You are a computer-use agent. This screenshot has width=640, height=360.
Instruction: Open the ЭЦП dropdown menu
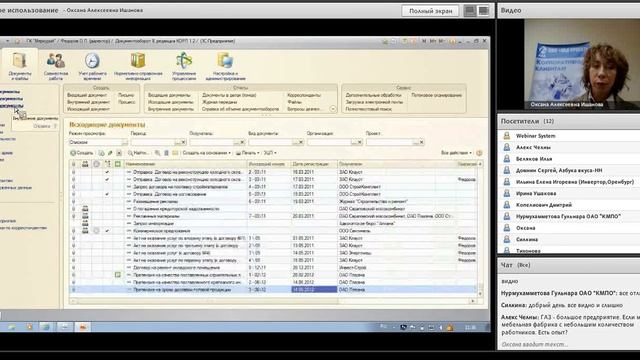270,153
